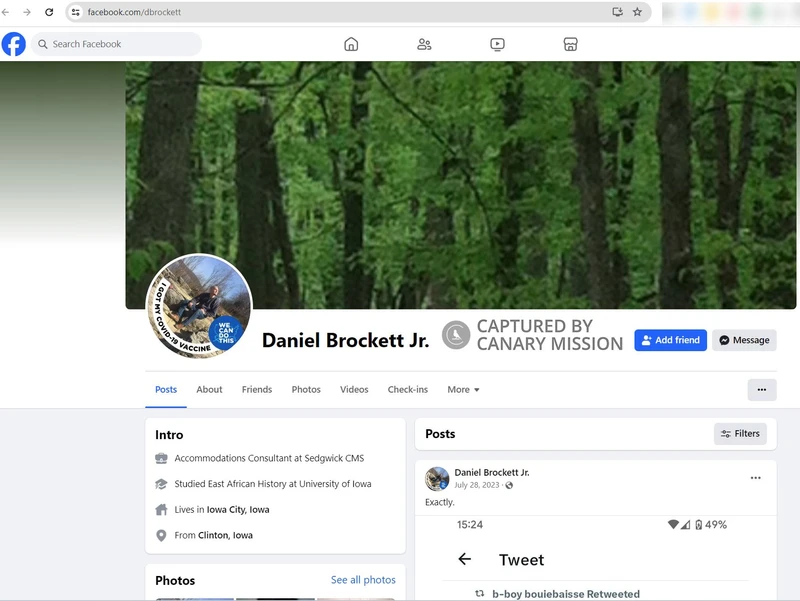Open the forest cover photo
Viewport: 800px width, 601px height.
[461, 185]
